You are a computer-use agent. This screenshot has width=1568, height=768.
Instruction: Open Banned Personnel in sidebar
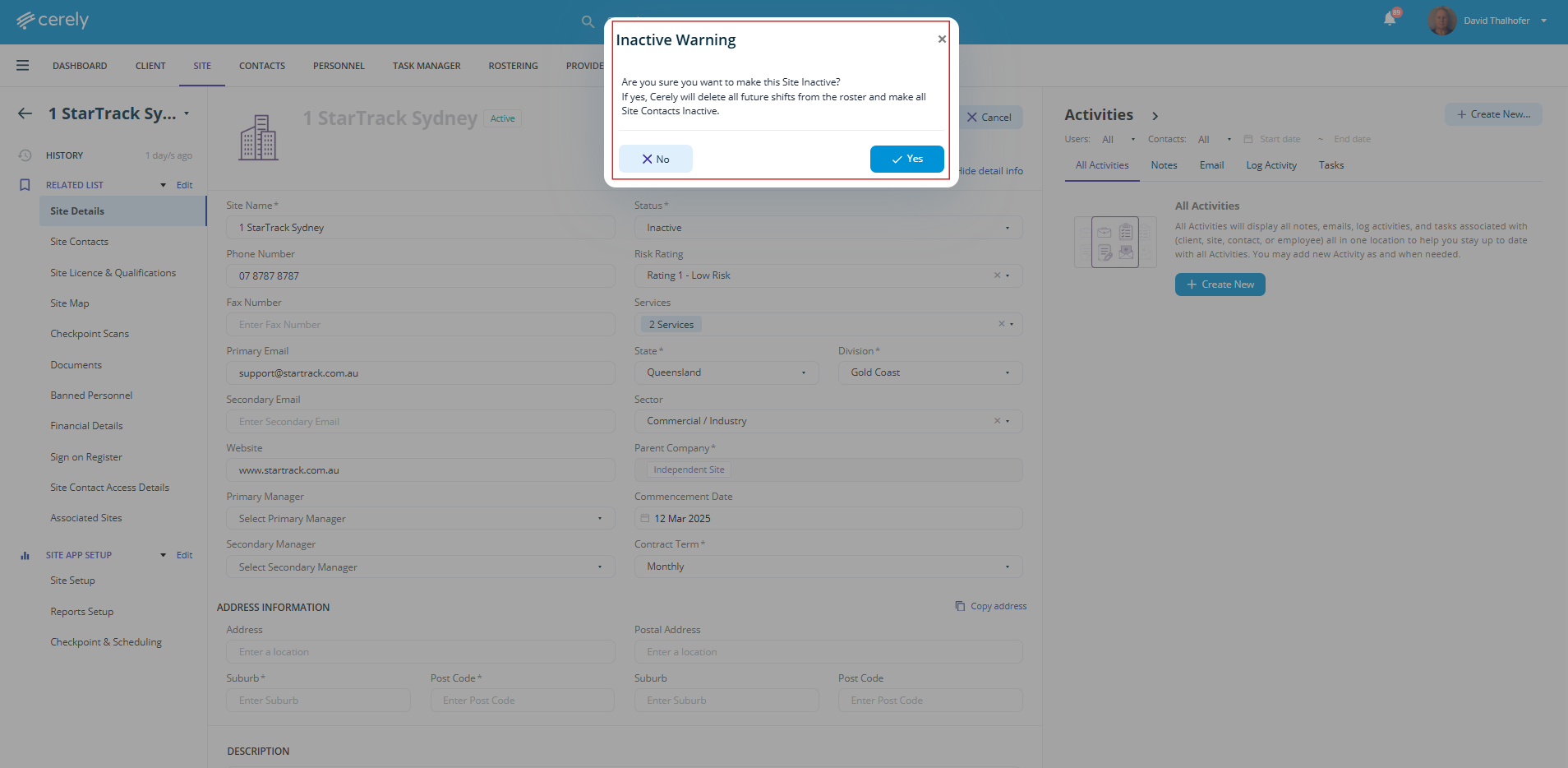point(91,396)
